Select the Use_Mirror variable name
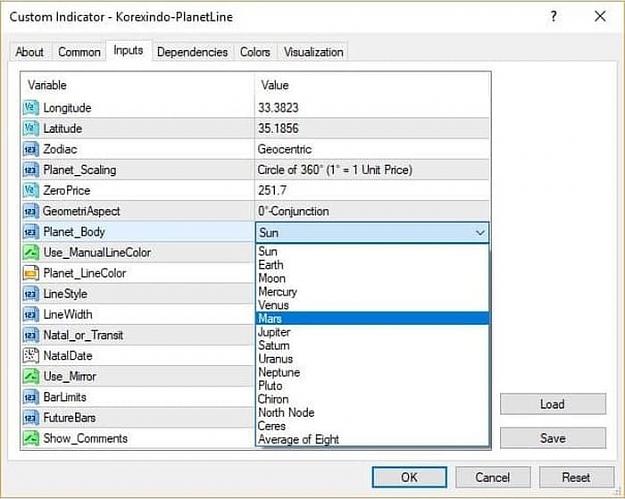This screenshot has height=499, width=625. (x=70, y=376)
